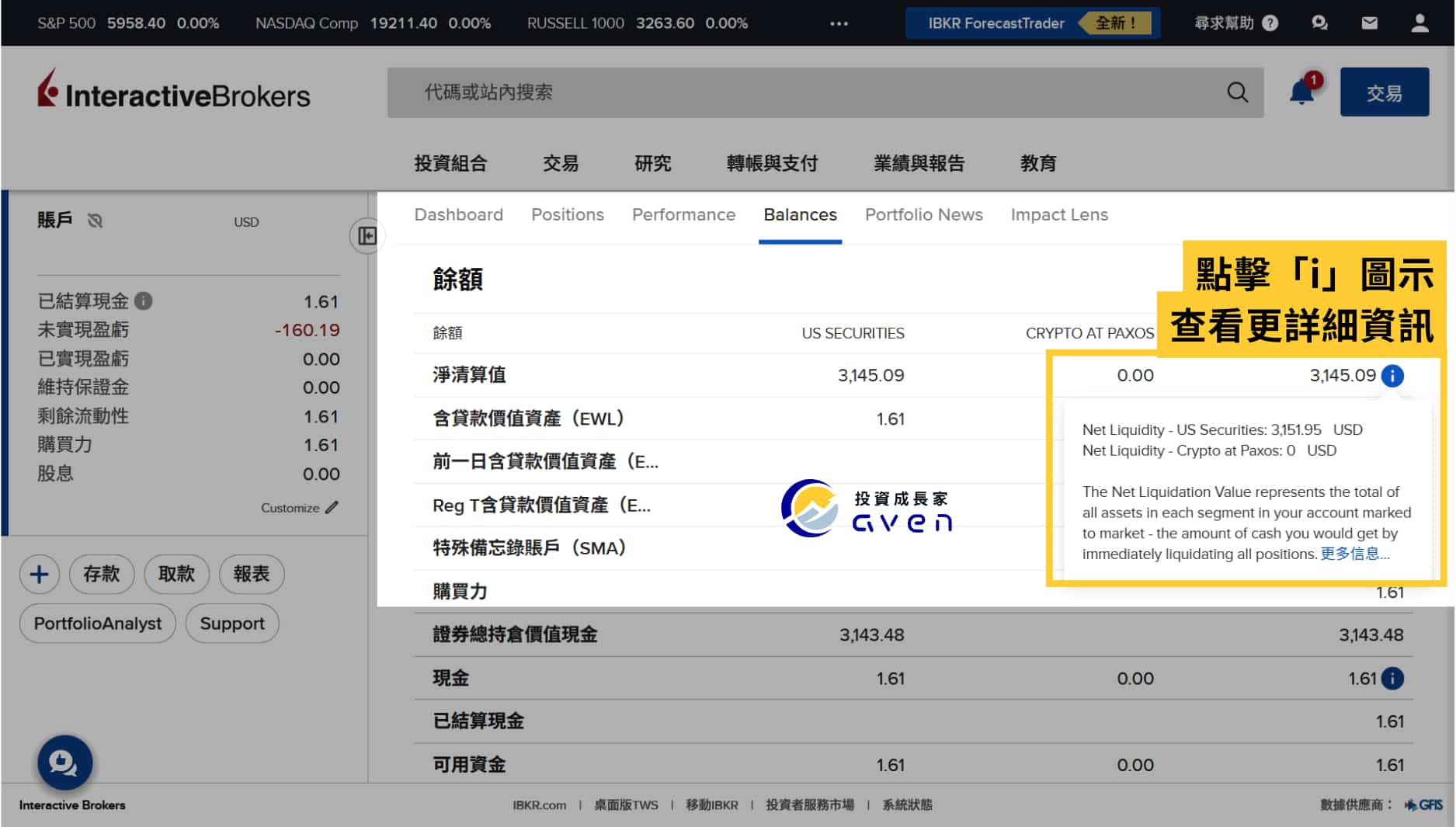The height and width of the screenshot is (827, 1456).
Task: Click 未實現盈虧 value -160.19
Action: pyautogui.click(x=308, y=330)
